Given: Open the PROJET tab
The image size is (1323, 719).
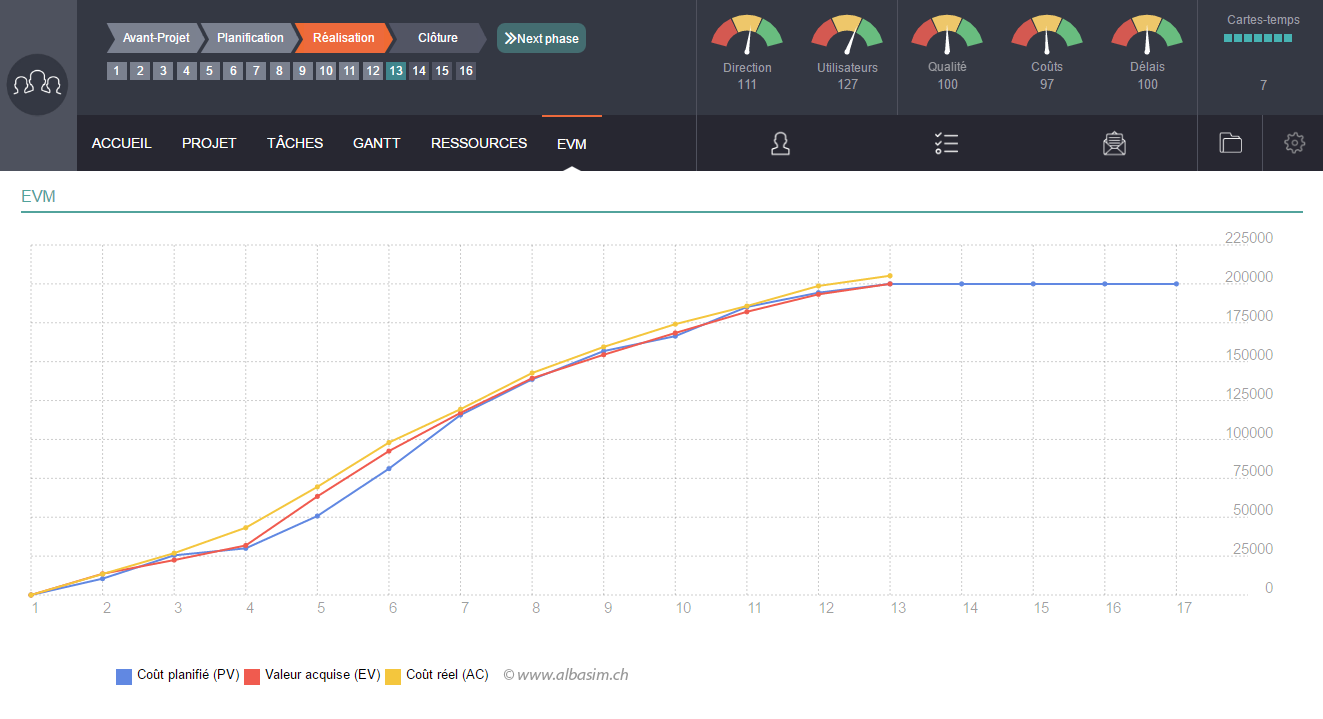Looking at the screenshot, I should [x=209, y=143].
